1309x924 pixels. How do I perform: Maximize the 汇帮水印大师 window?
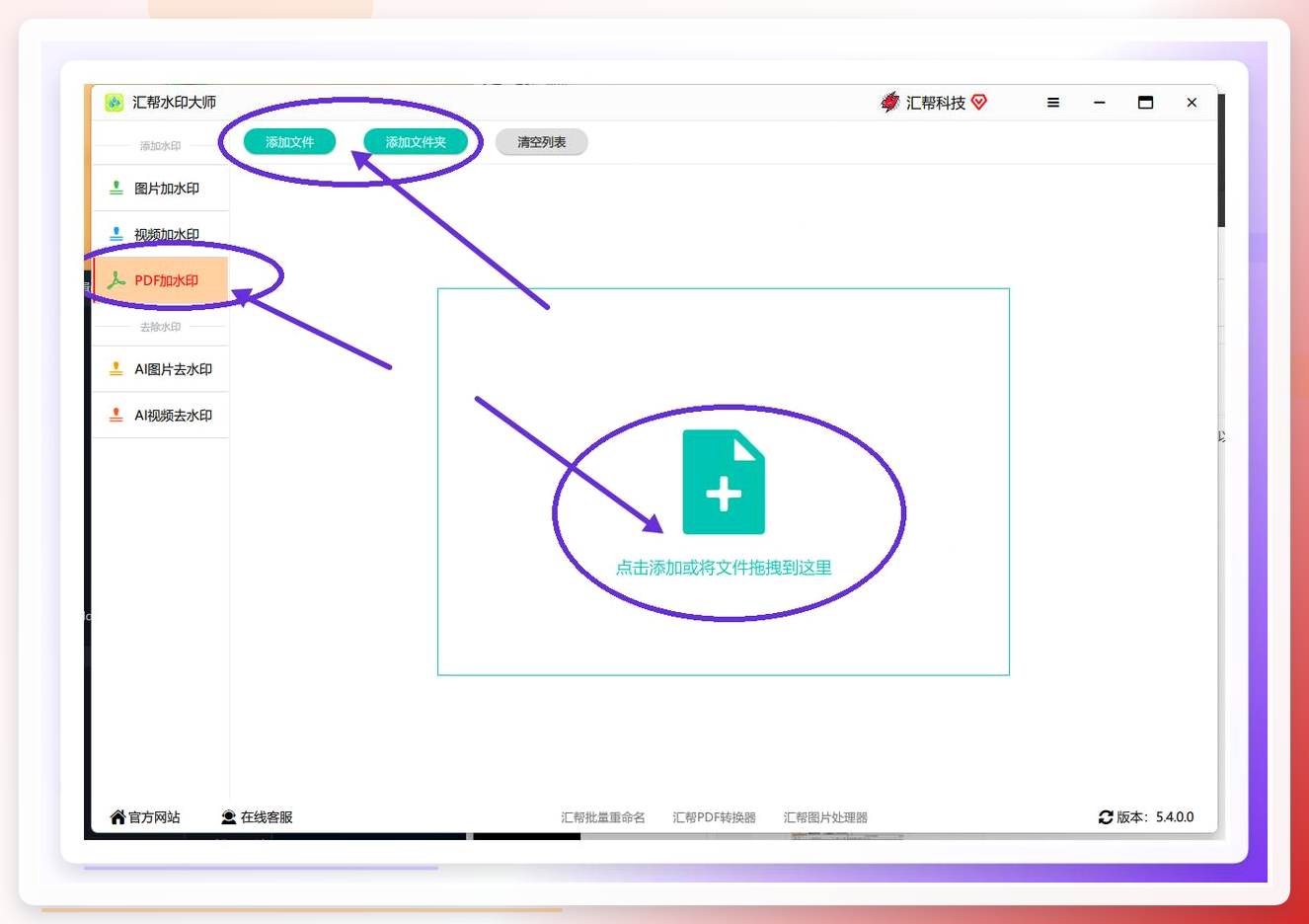point(1145,103)
